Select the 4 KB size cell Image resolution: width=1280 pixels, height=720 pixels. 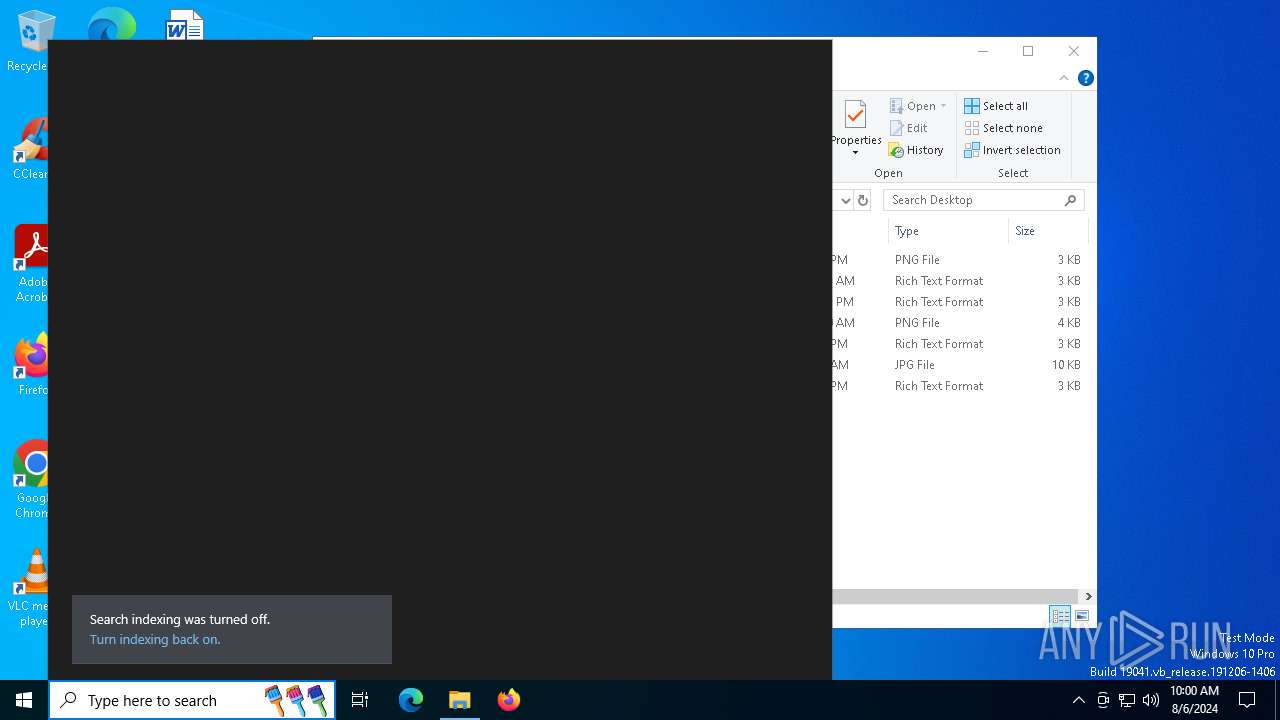tap(1069, 323)
